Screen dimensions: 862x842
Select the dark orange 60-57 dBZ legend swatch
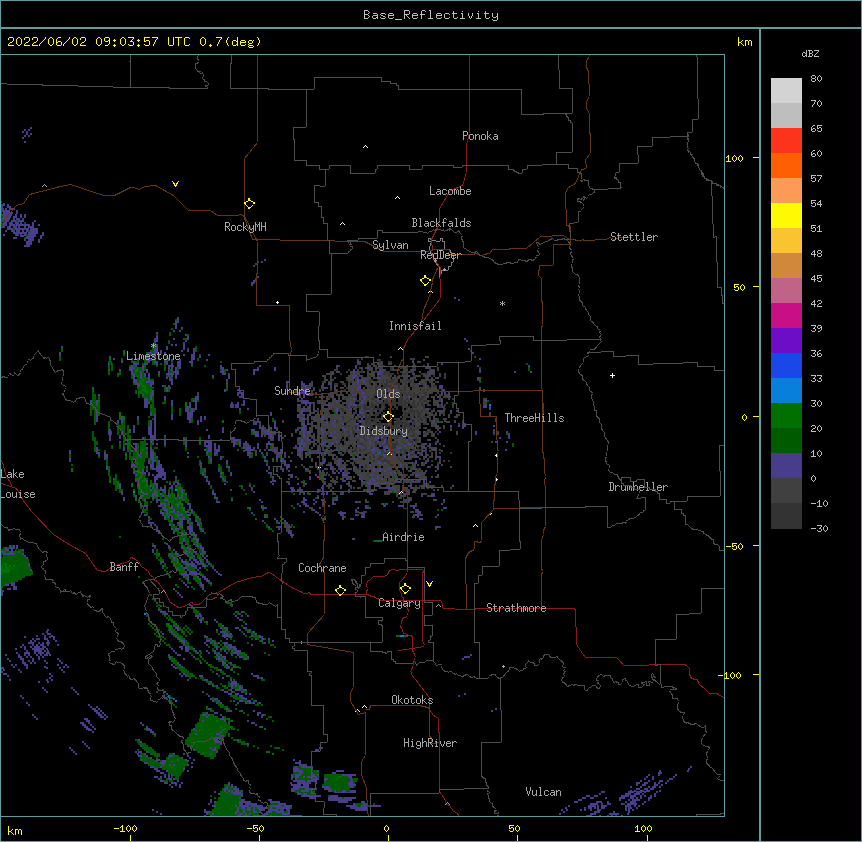[786, 165]
